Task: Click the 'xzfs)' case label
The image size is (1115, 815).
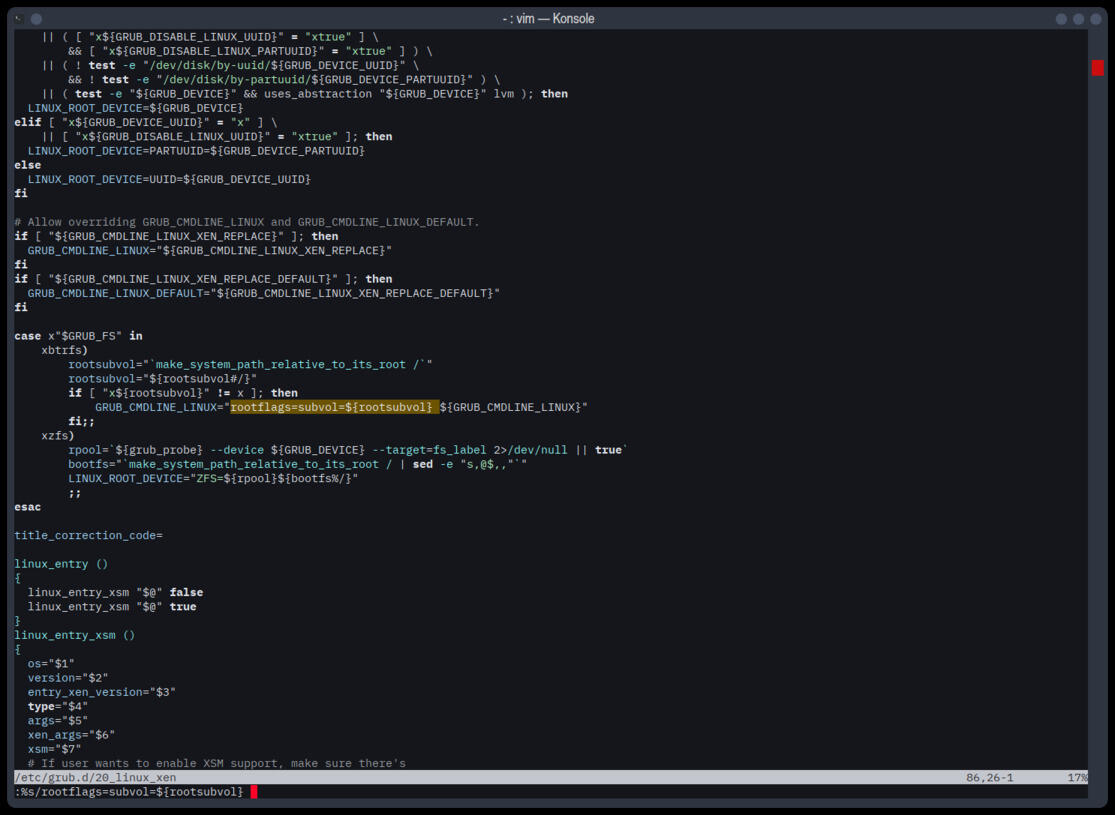Action: tap(58, 435)
